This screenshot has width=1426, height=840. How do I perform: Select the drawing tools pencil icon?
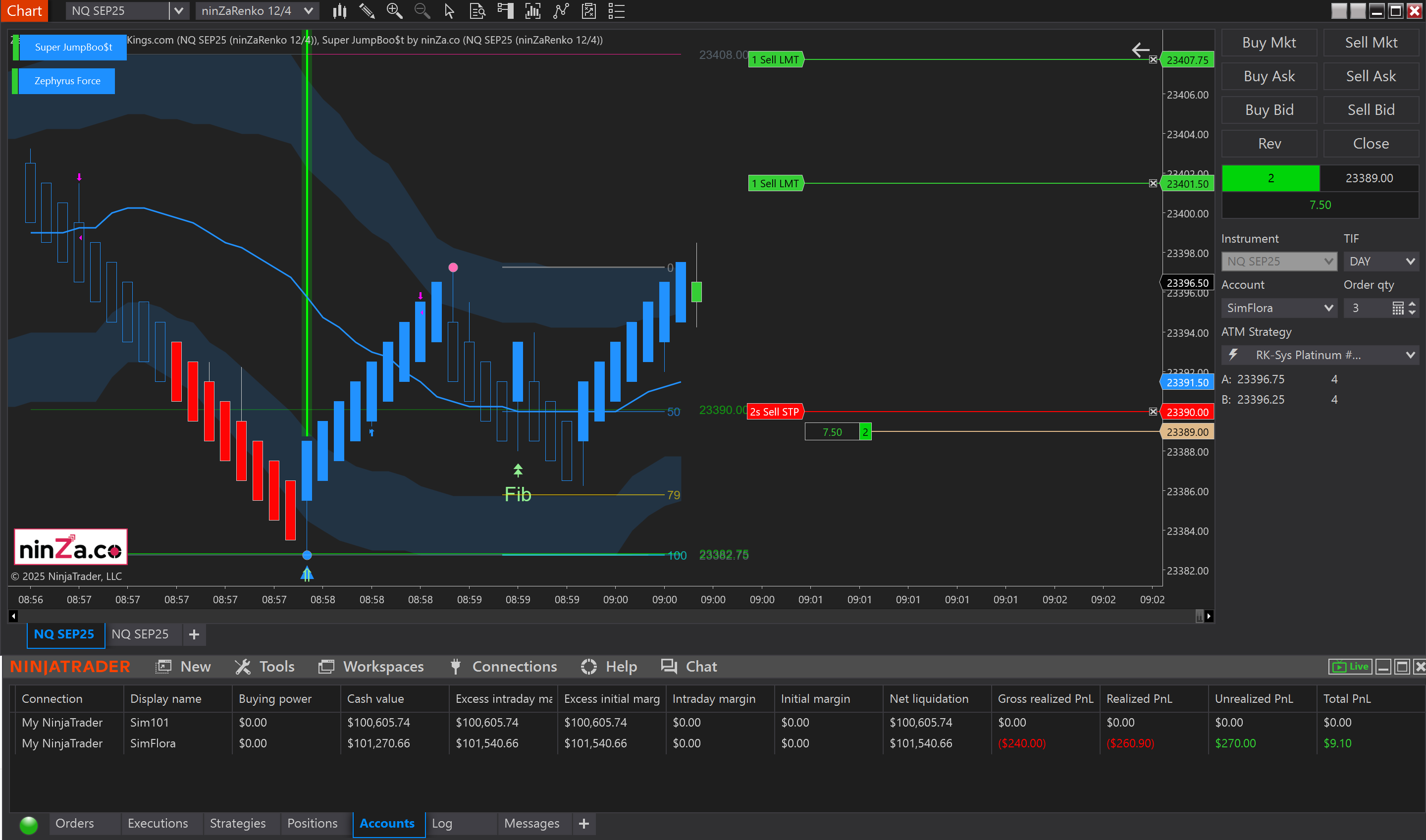coord(367,11)
